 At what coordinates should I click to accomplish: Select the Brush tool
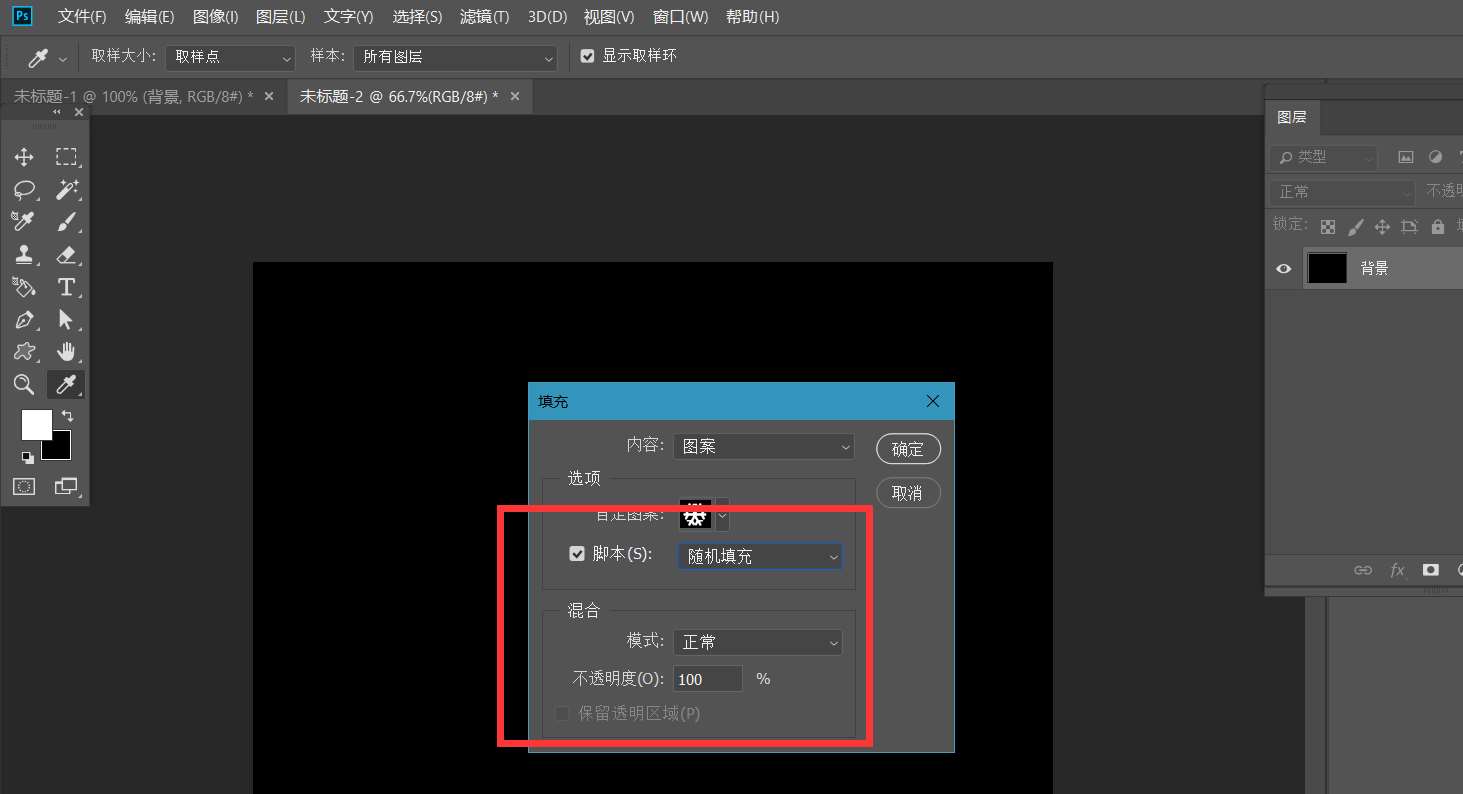tap(67, 221)
